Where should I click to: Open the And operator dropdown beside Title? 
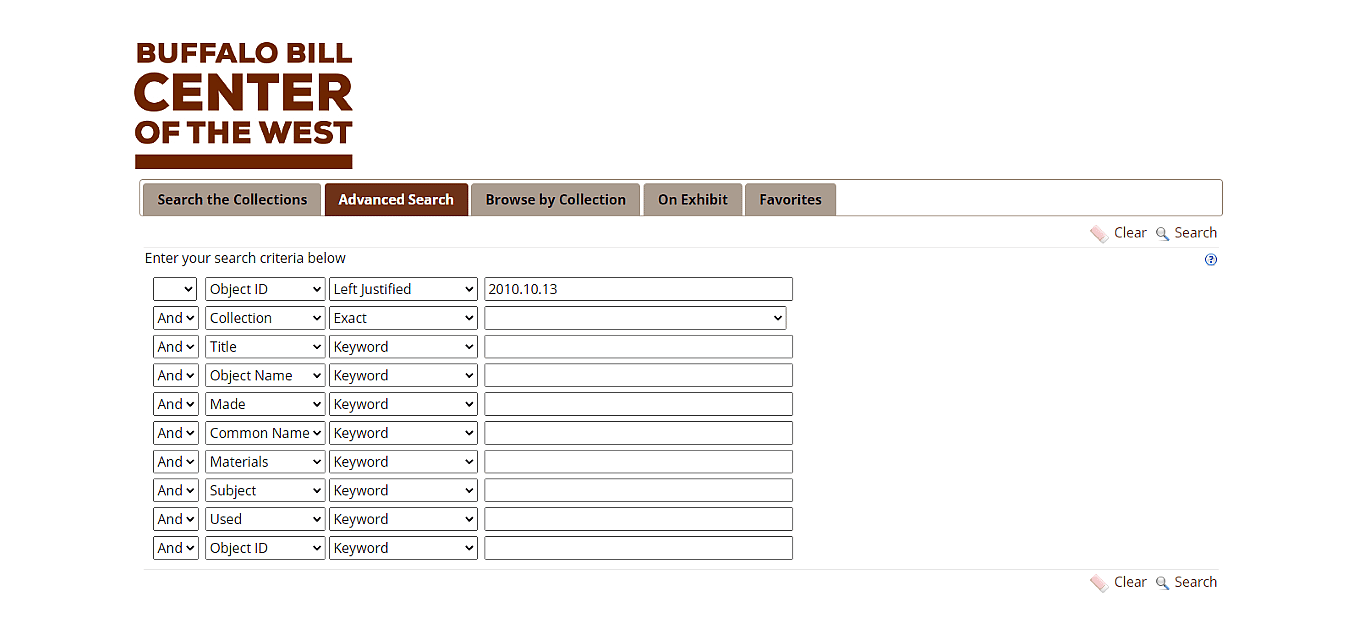(176, 347)
